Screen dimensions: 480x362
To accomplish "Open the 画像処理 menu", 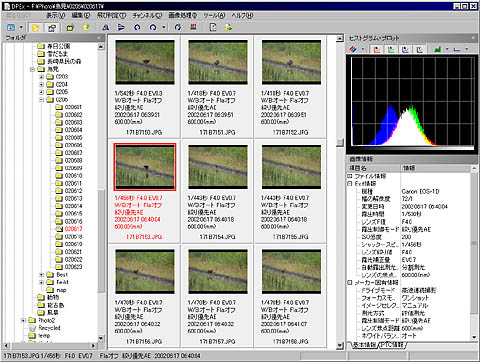I will (183, 15).
